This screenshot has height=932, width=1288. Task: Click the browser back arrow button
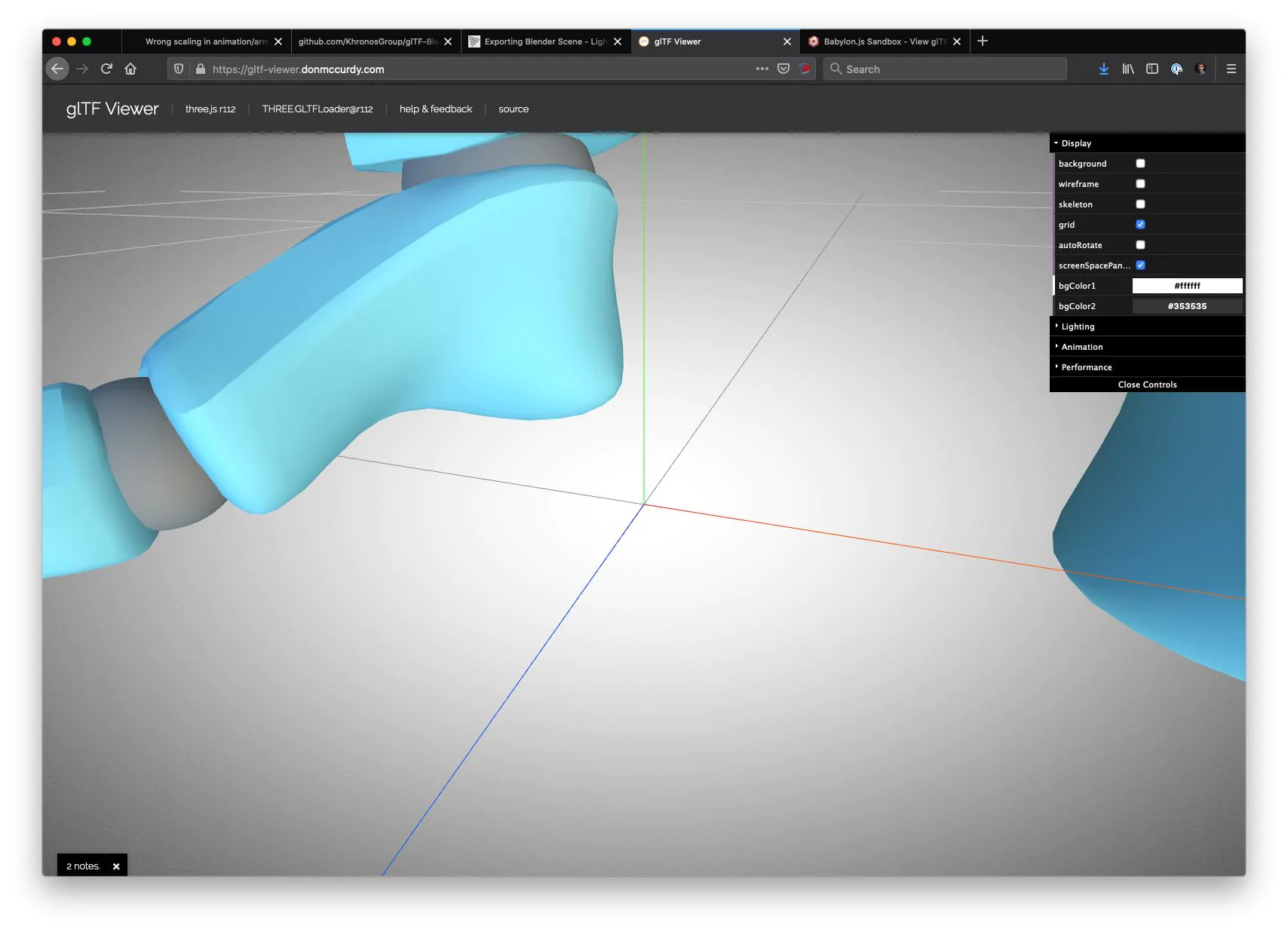pyautogui.click(x=57, y=69)
